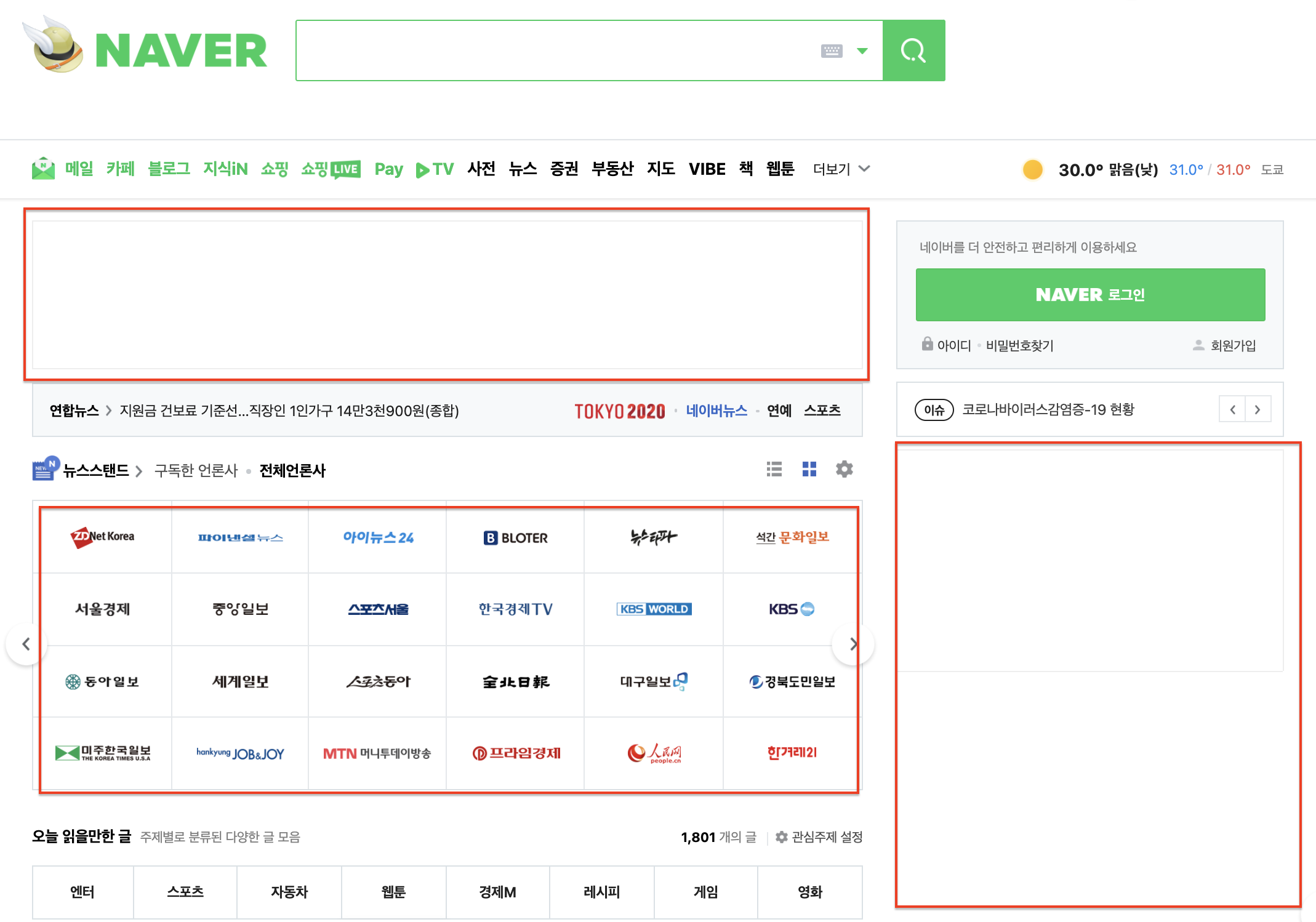
Task: Click the ZDNet Korea press logo
Action: [x=103, y=537]
